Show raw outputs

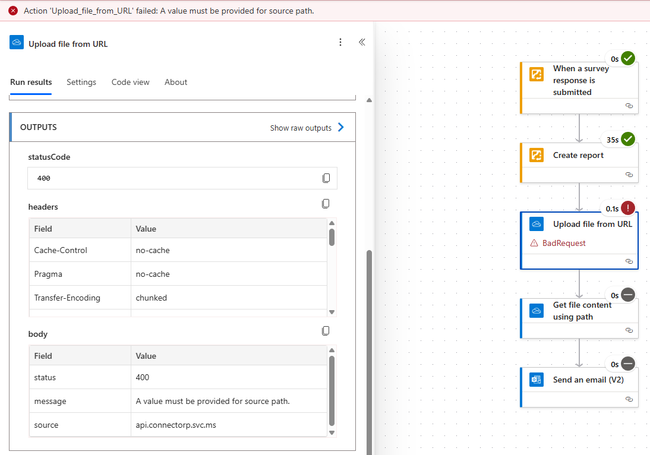[307, 128]
